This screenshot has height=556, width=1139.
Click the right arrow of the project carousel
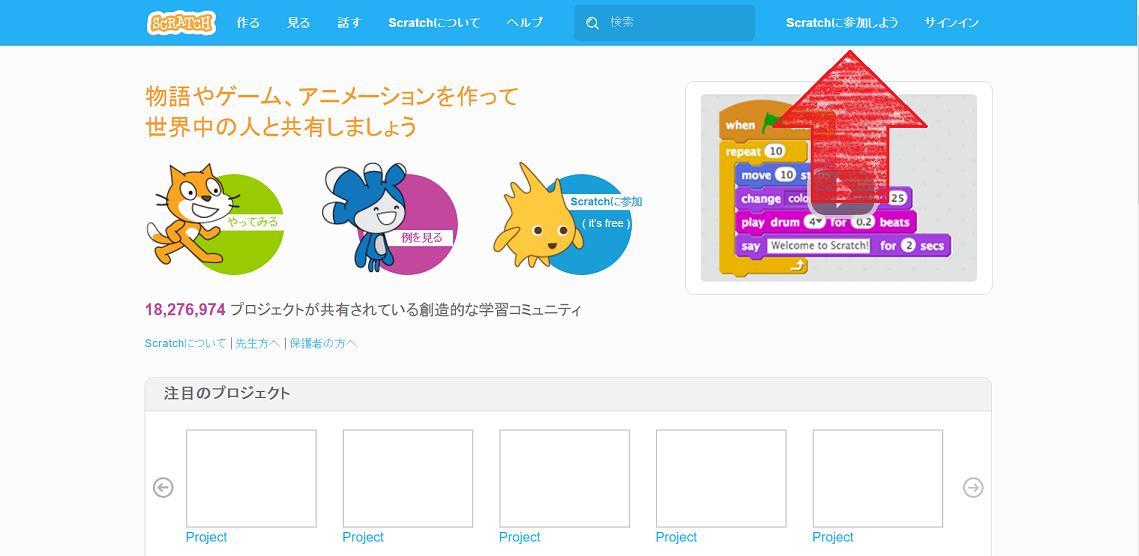coord(973,487)
